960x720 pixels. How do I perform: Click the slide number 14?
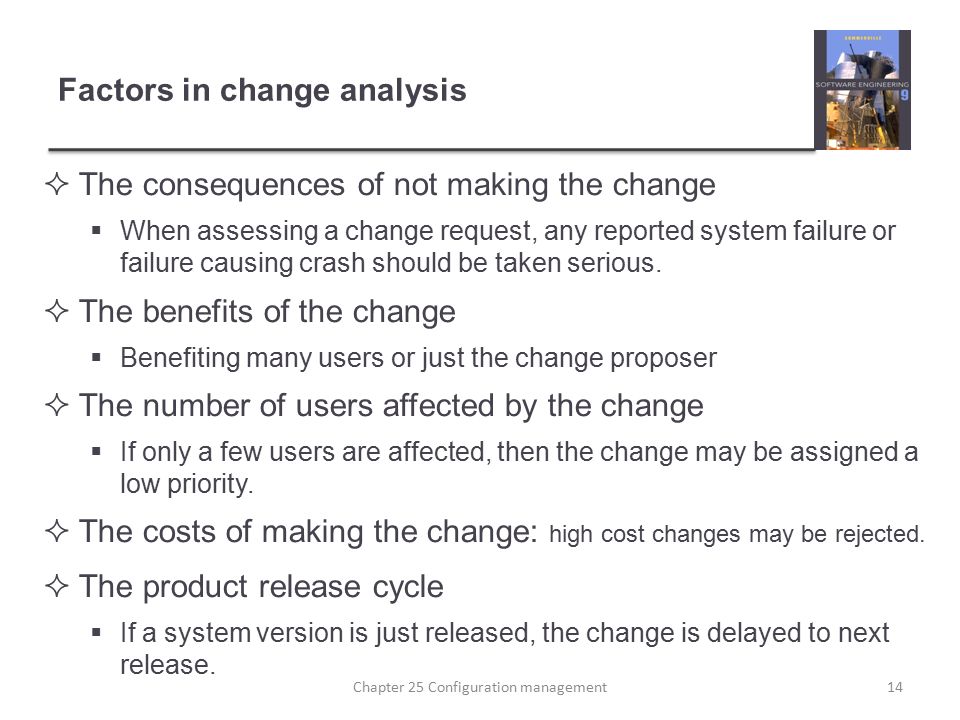pyautogui.click(x=894, y=687)
